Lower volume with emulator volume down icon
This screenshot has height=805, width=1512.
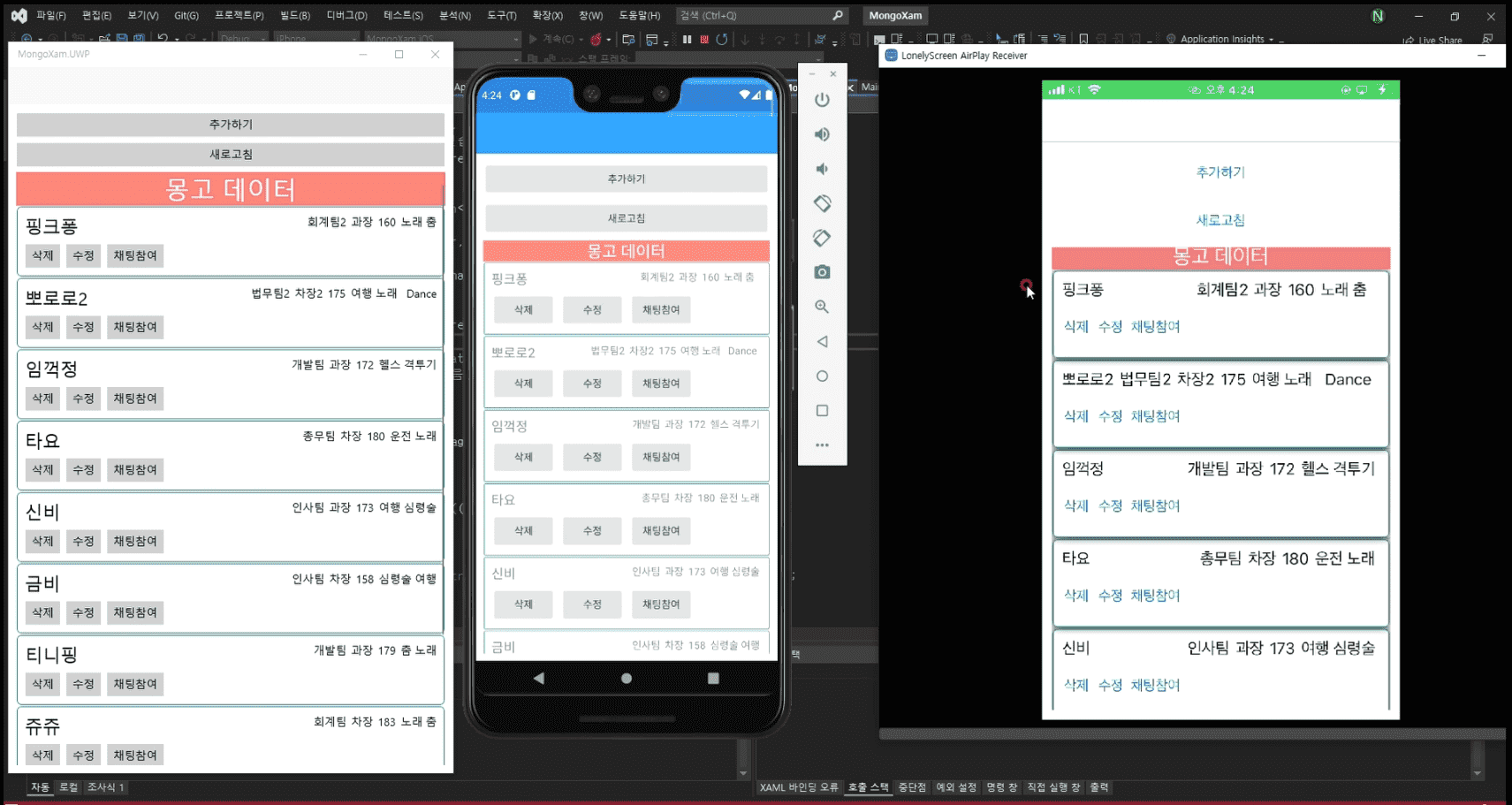822,169
